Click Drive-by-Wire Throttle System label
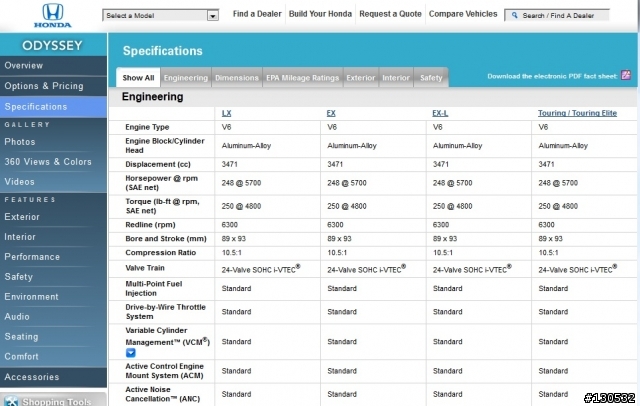 165,312
